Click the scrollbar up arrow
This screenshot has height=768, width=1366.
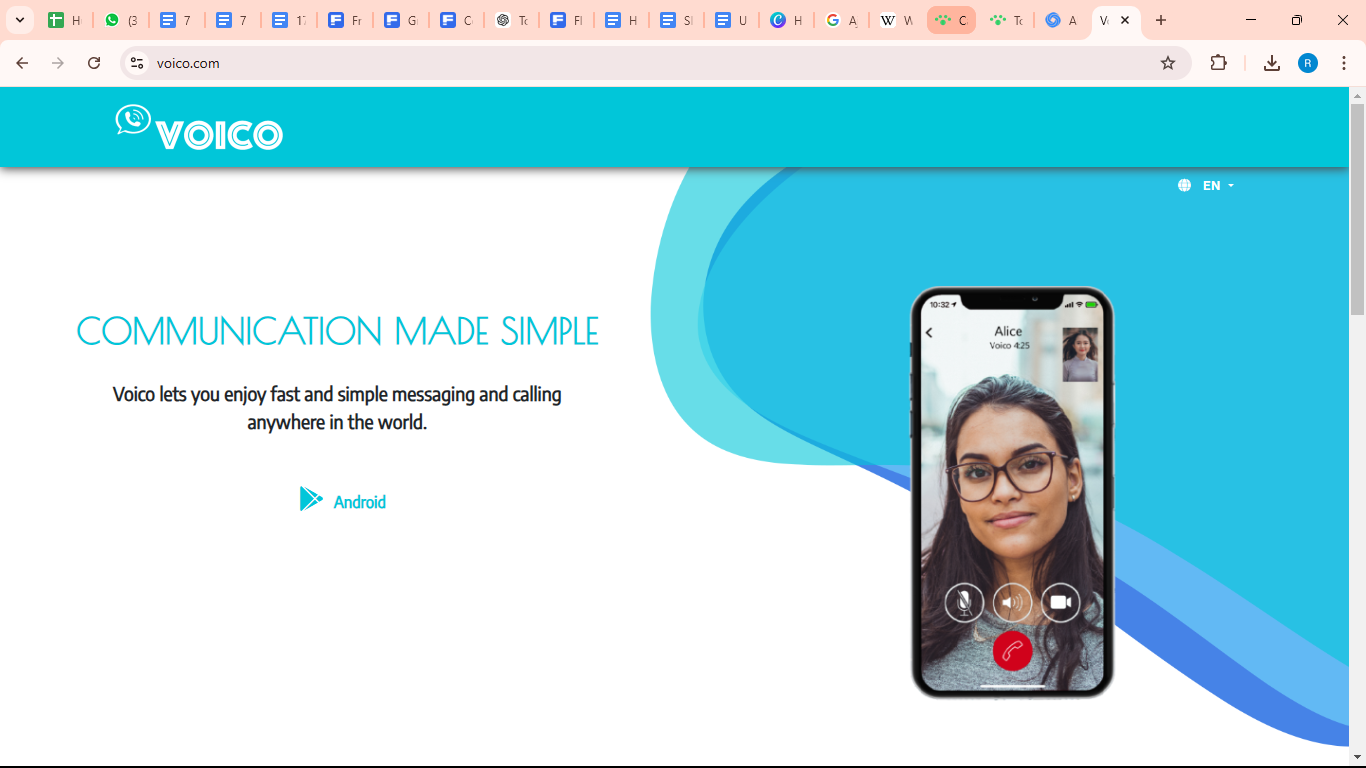tap(1357, 95)
